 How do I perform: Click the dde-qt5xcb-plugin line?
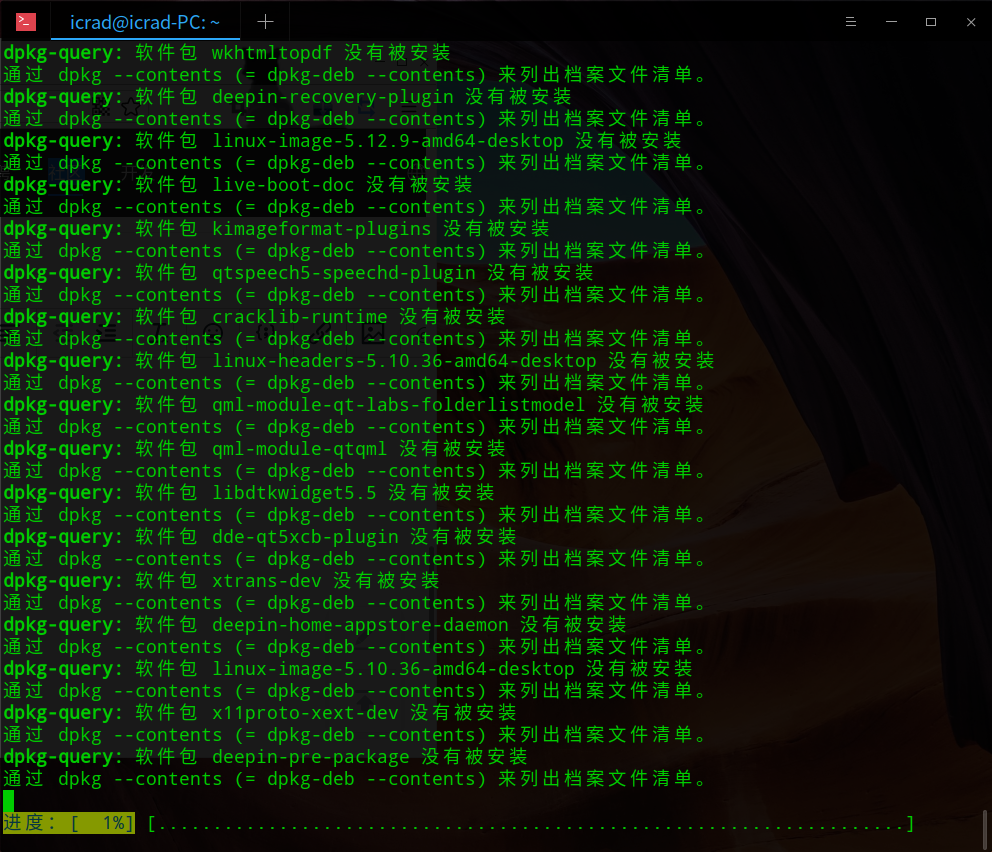[x=260, y=536]
